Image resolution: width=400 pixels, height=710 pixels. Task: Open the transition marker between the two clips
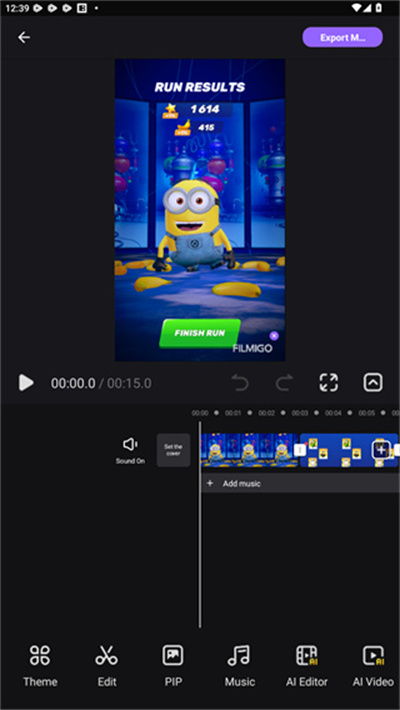click(299, 450)
